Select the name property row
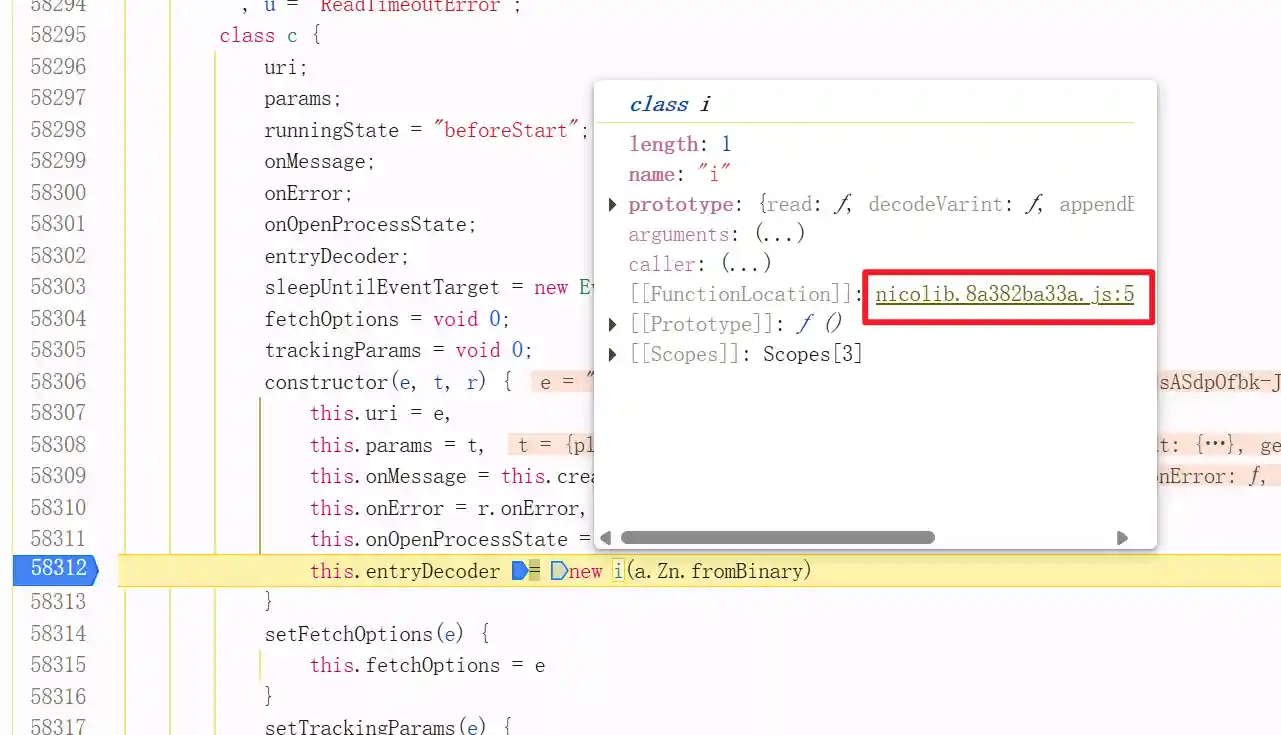1281x735 pixels. coord(680,175)
